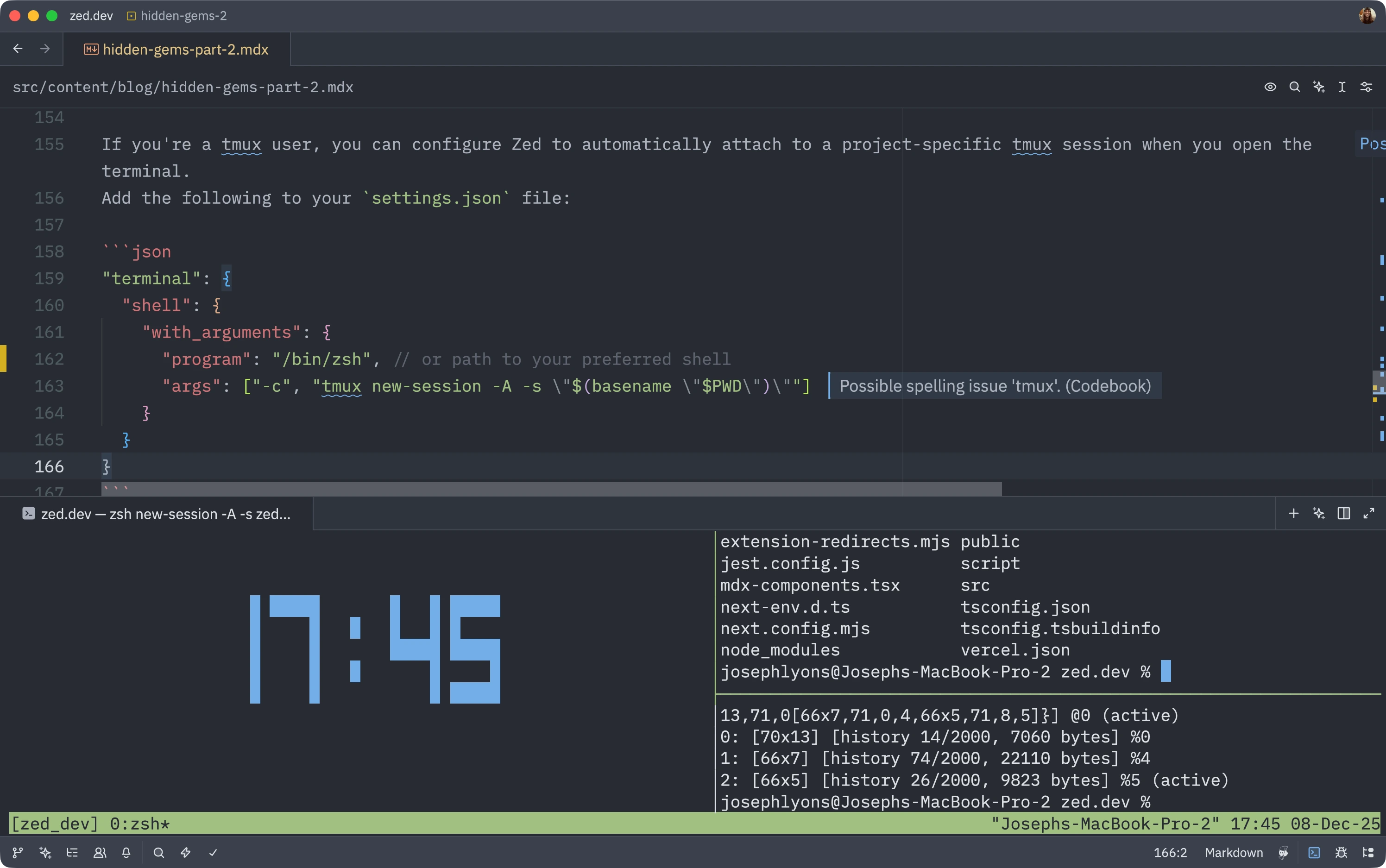The image size is (1386, 868).
Task: Open the Markdown language selector
Action: (1235, 853)
